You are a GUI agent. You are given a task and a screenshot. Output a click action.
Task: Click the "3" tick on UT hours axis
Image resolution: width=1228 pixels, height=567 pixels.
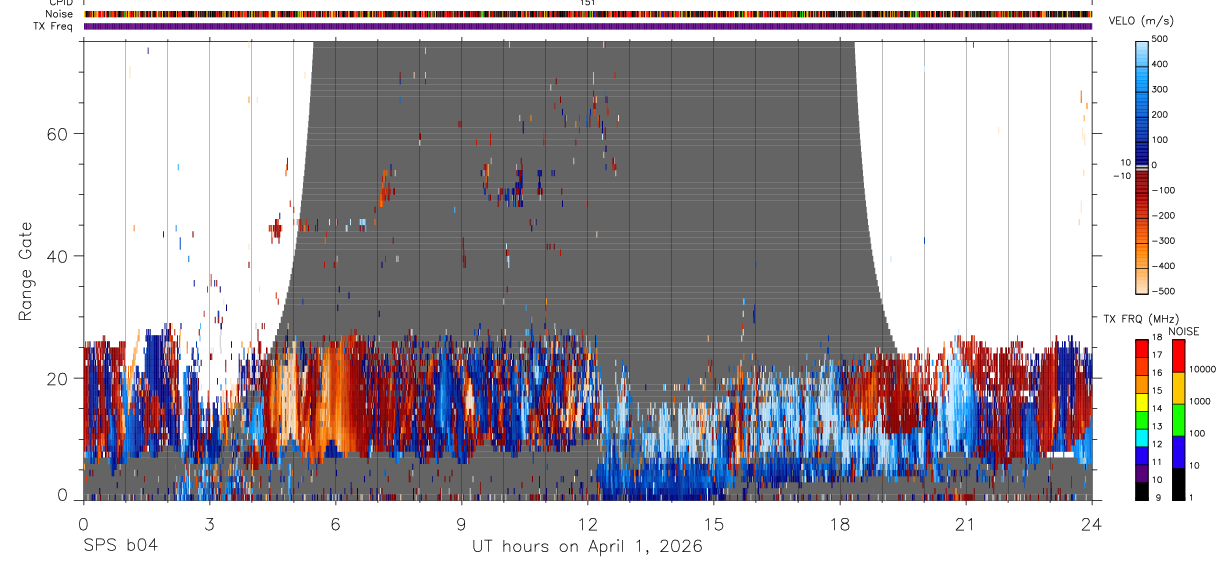click(x=209, y=523)
